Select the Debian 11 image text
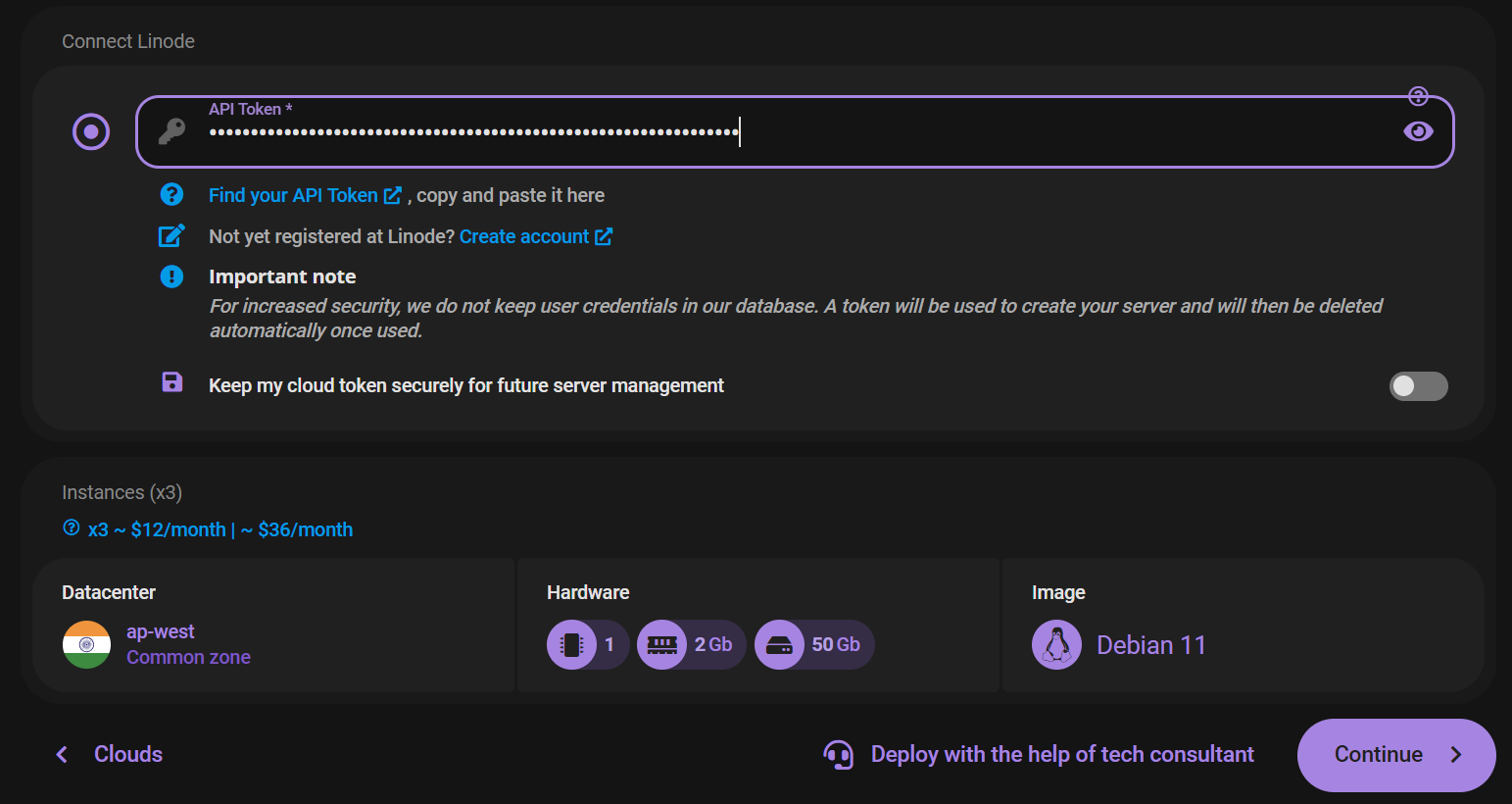The height and width of the screenshot is (804, 1512). pos(1151,645)
